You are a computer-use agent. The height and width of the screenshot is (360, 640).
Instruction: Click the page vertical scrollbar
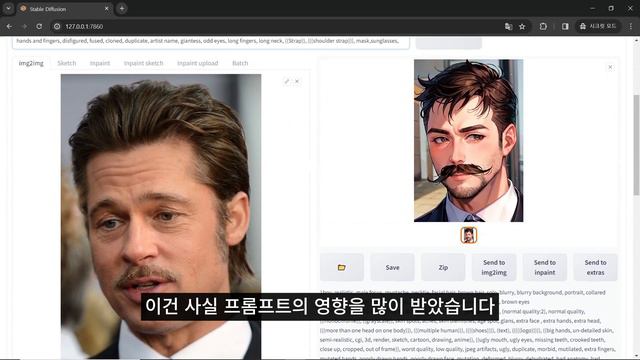(636, 145)
